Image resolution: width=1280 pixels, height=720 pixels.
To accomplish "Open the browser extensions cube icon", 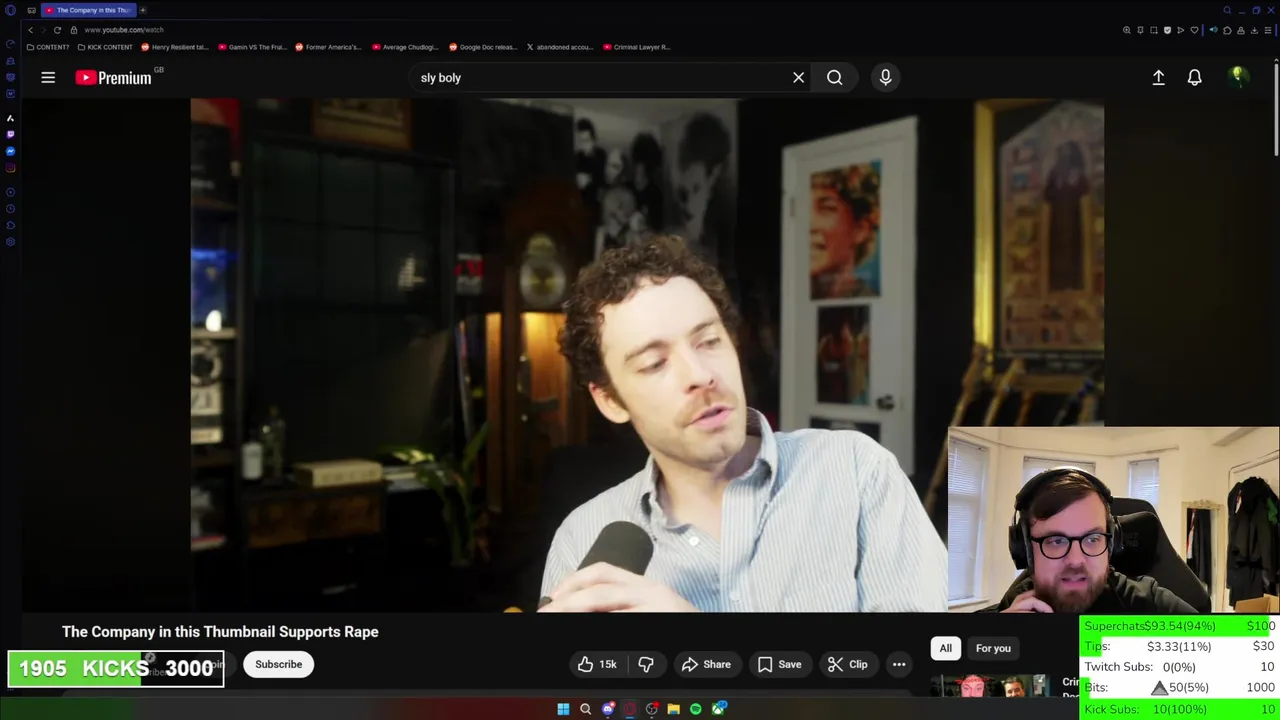I will coord(1227,30).
